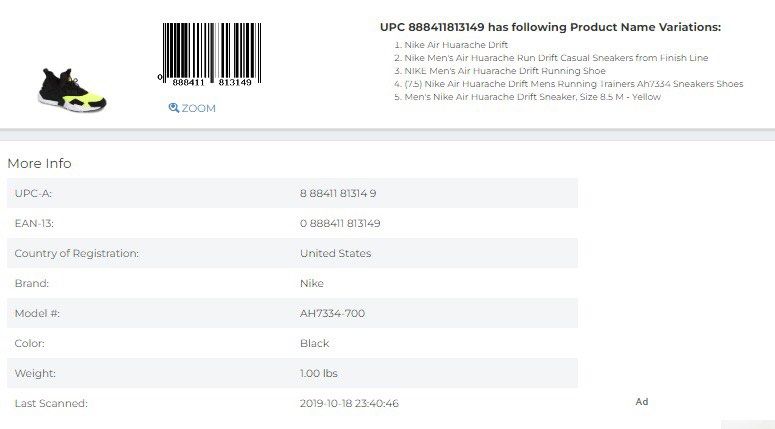This screenshot has width=775, height=429.
Task: Click the Black color value
Action: [x=314, y=343]
